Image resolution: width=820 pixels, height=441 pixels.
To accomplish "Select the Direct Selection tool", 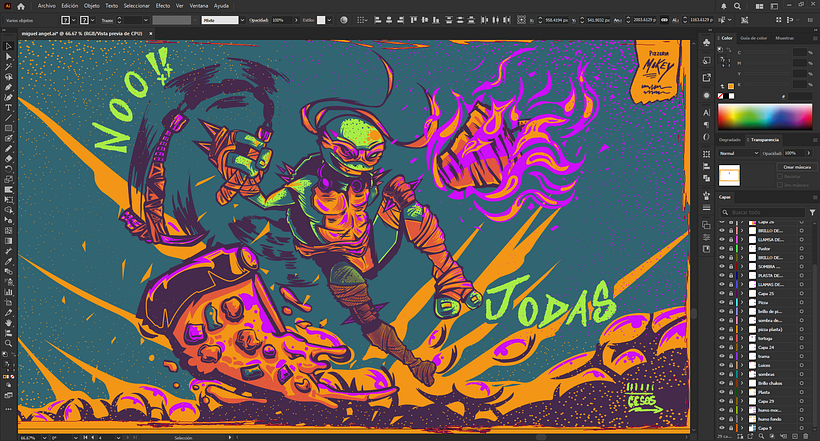I will tap(8, 57).
